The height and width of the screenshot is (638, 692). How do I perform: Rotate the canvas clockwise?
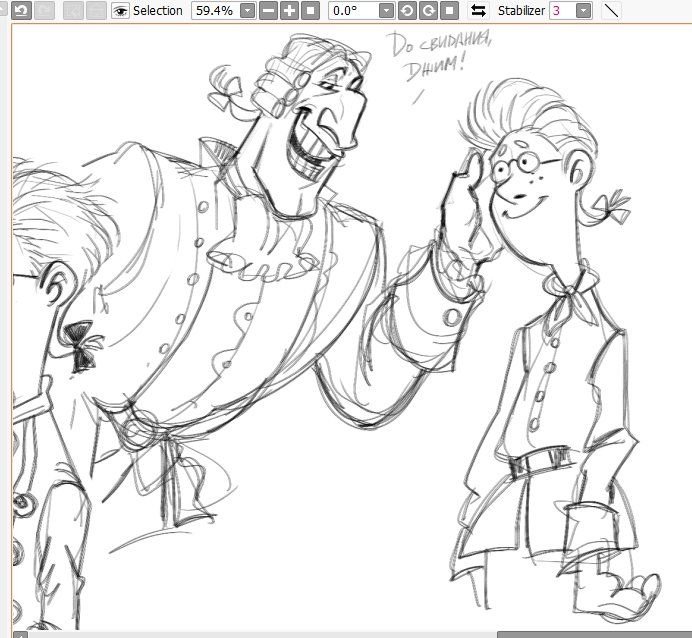click(429, 10)
